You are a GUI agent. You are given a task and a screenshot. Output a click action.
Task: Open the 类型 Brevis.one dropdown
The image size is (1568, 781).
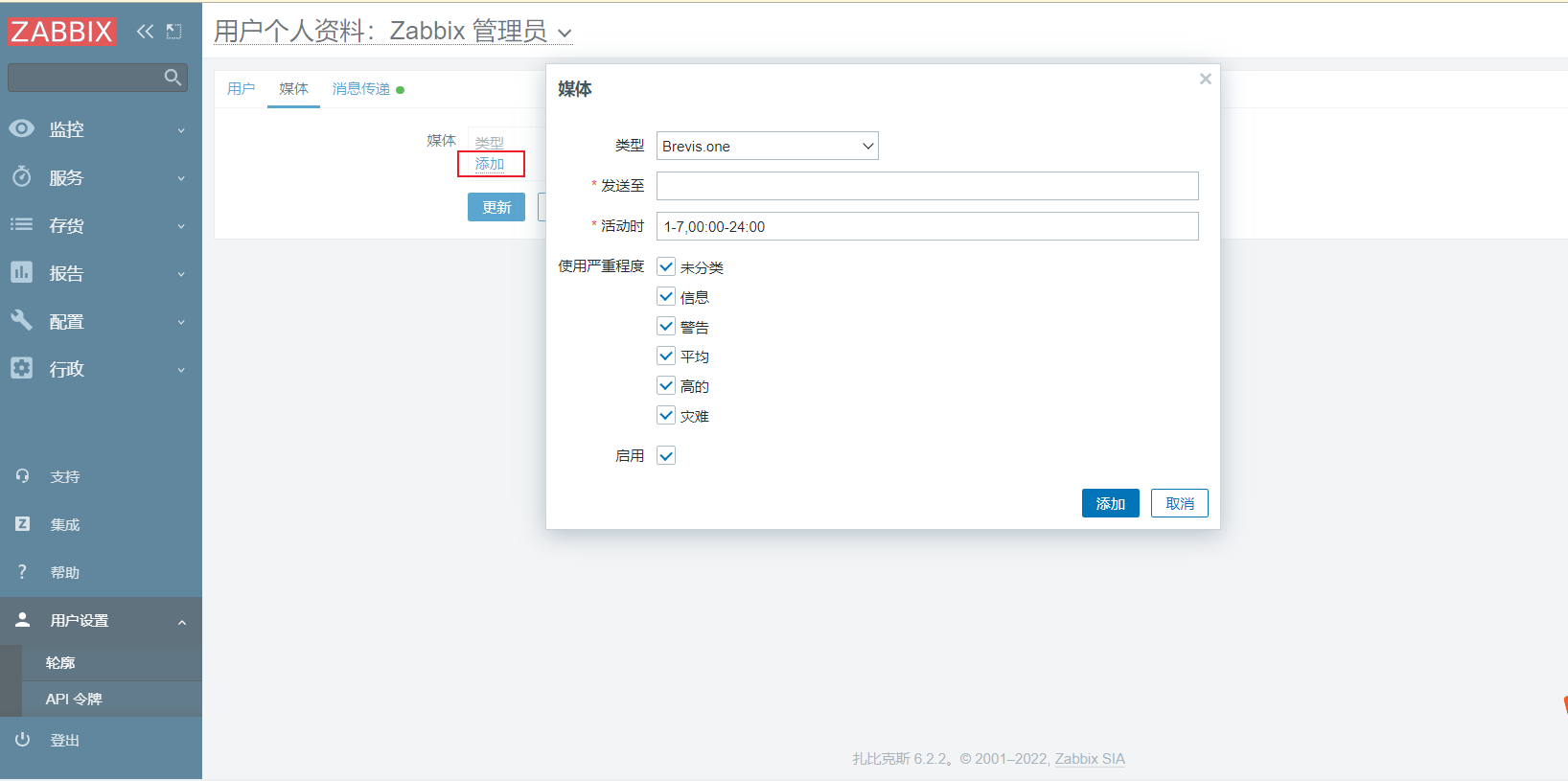767,146
